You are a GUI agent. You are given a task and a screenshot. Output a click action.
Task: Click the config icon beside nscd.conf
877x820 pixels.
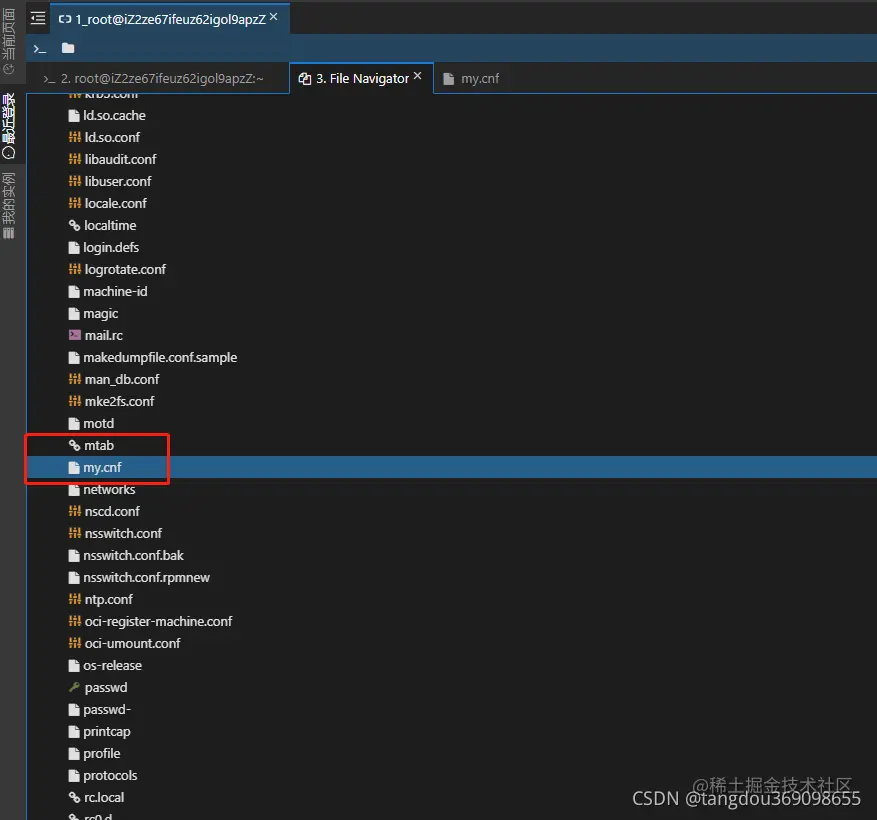(x=74, y=511)
